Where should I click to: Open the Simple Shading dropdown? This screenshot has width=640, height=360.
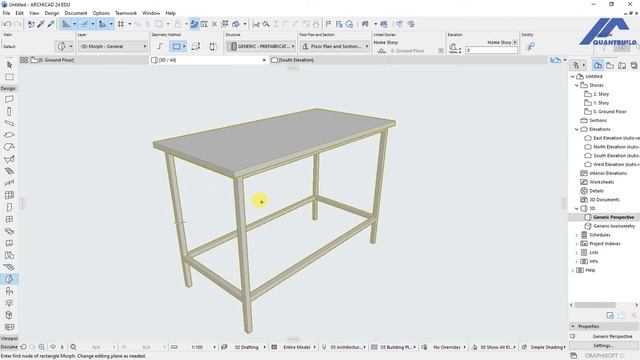[x=548, y=347]
